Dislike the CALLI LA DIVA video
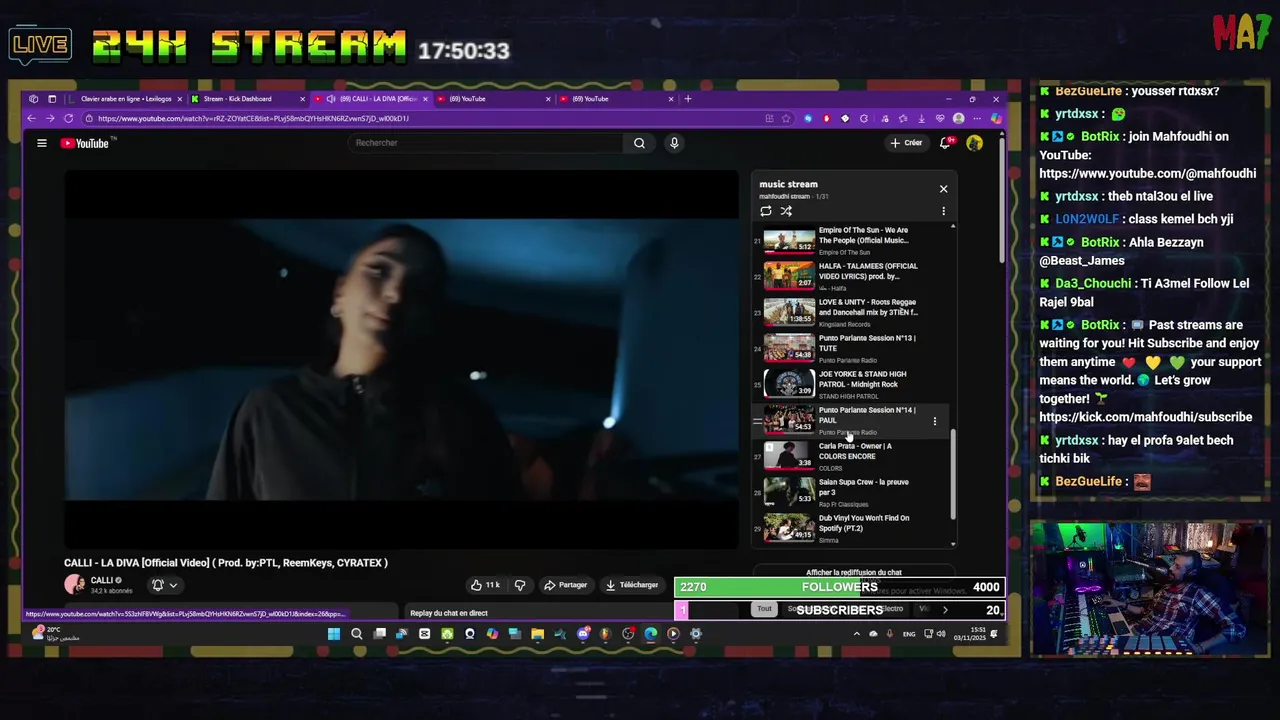The height and width of the screenshot is (720, 1280). click(520, 585)
